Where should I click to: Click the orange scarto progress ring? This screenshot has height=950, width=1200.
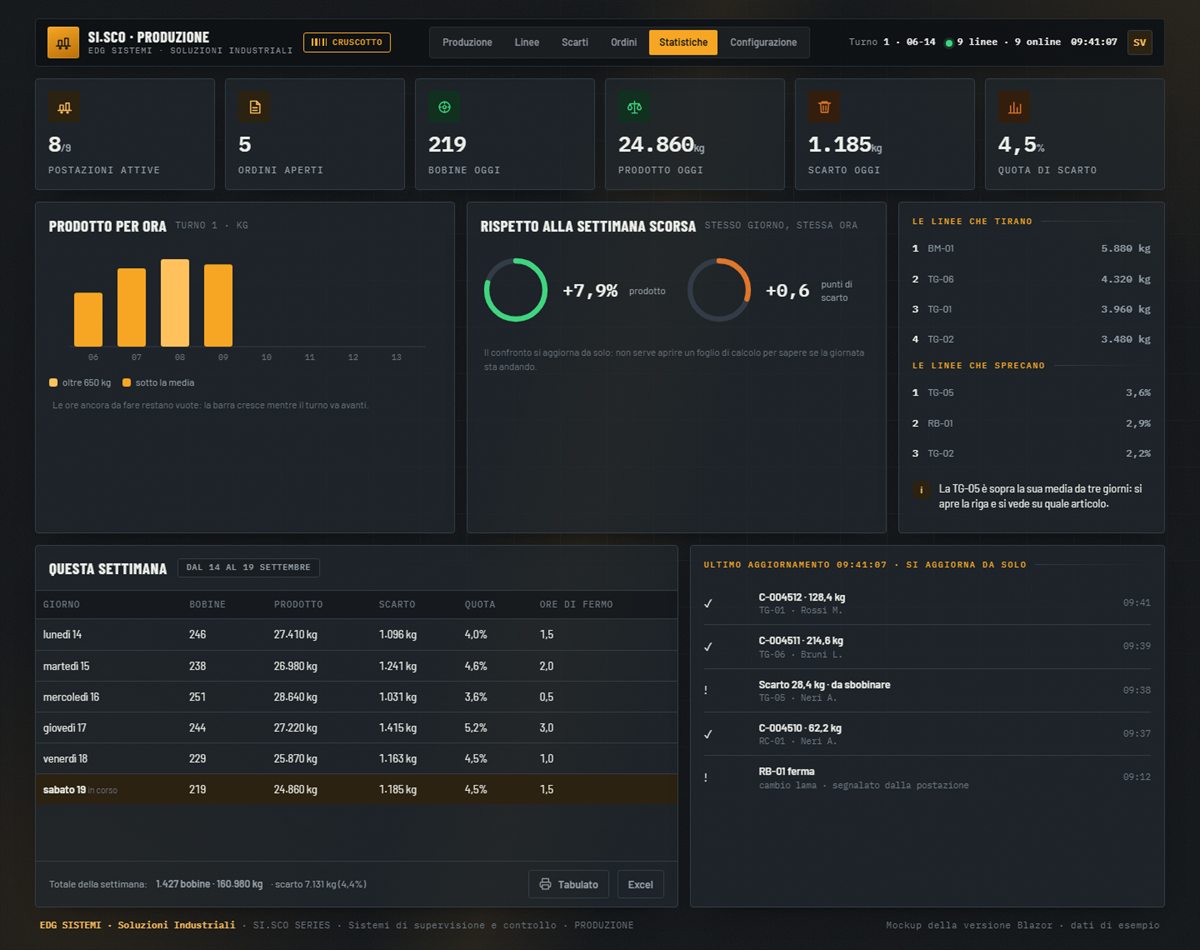719,290
